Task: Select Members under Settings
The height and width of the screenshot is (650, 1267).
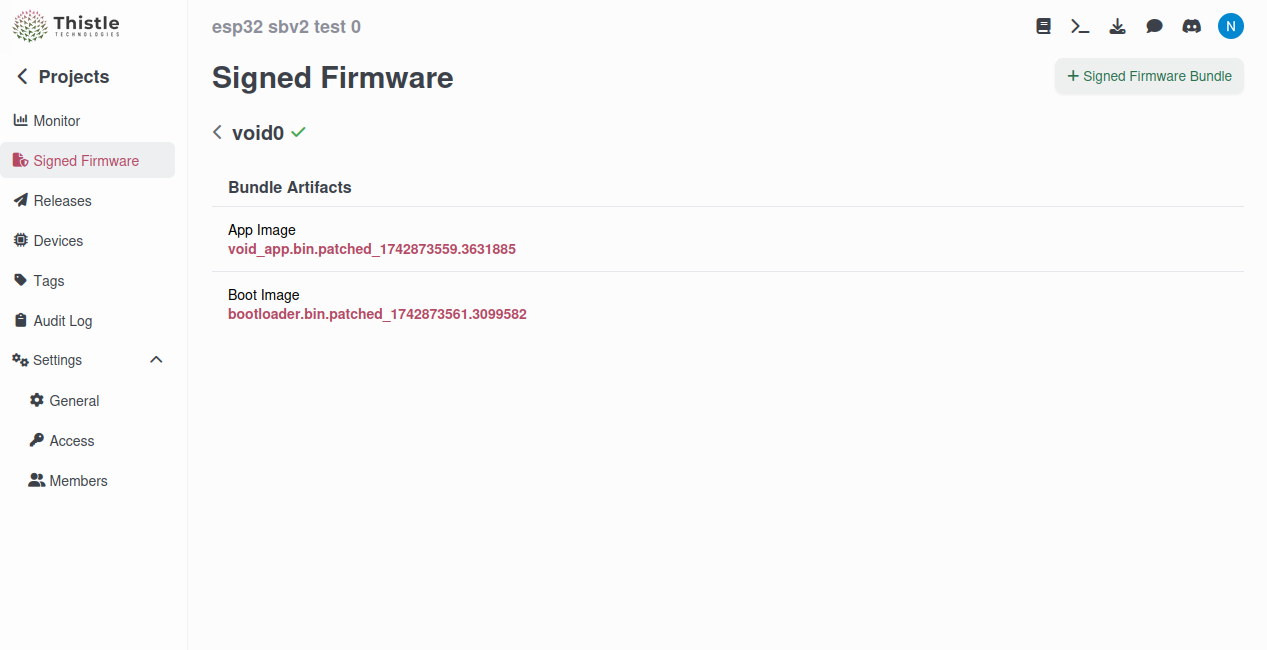Action: click(77, 480)
